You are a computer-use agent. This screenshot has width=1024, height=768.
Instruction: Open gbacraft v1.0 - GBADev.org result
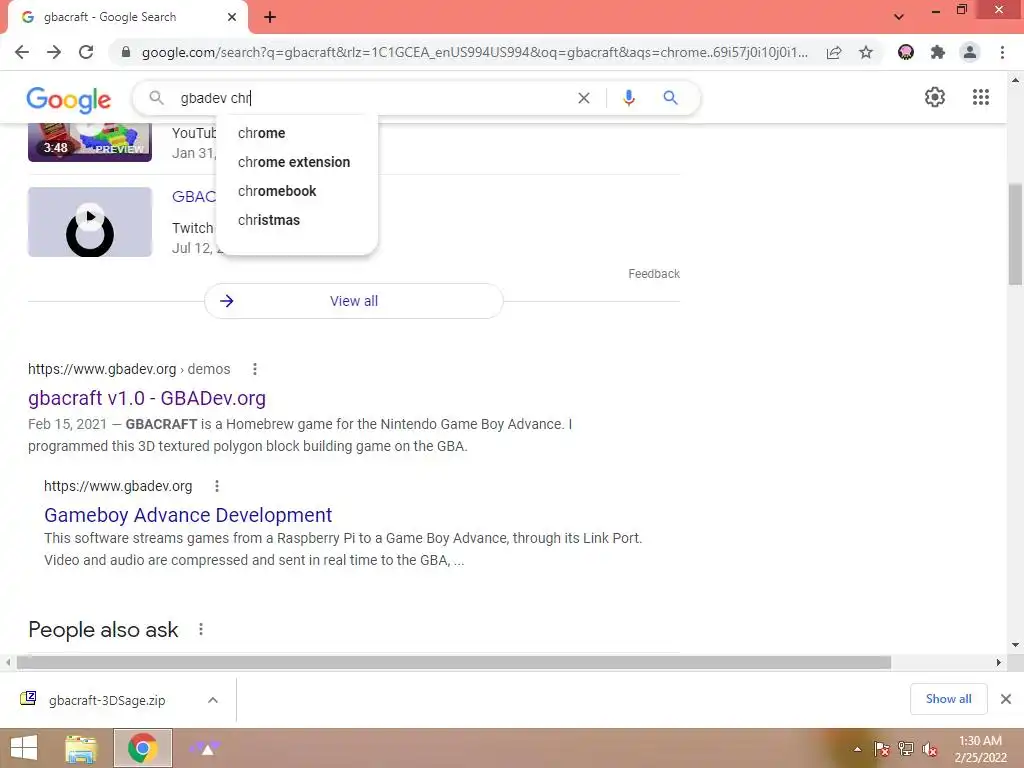point(147,398)
